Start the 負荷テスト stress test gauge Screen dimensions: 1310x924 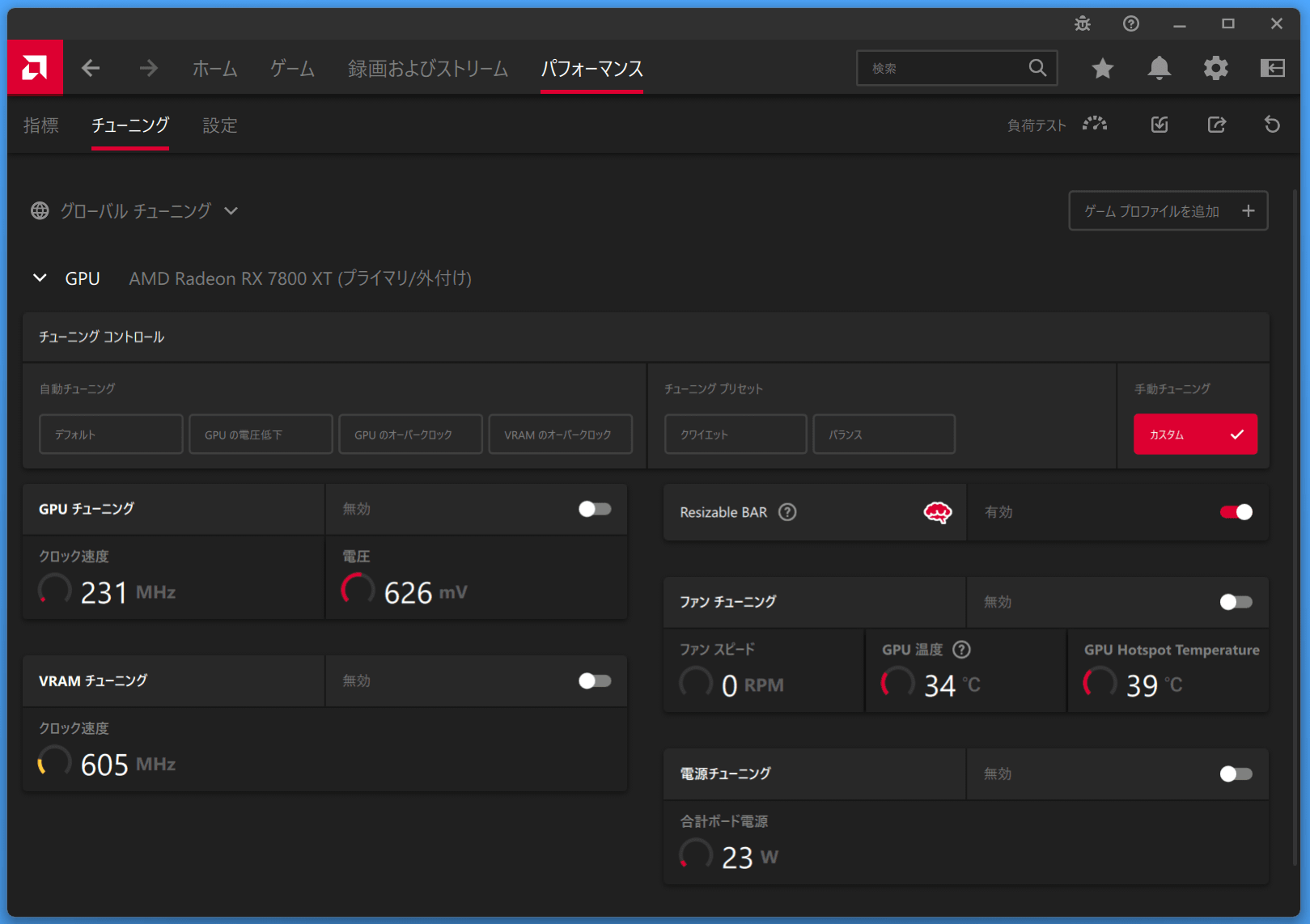(x=1095, y=125)
